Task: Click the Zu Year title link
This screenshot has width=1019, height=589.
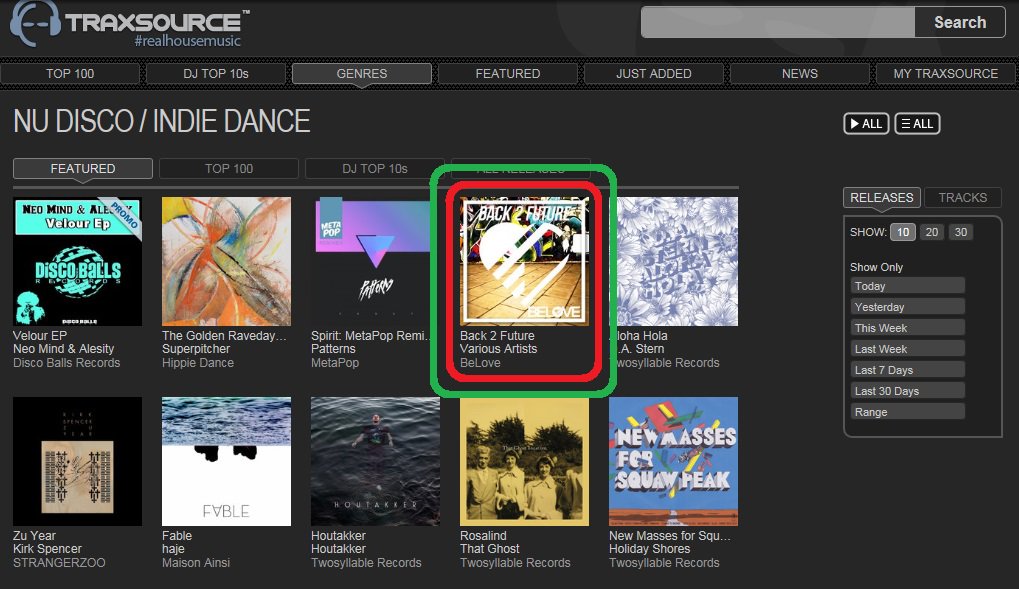Action: point(34,536)
